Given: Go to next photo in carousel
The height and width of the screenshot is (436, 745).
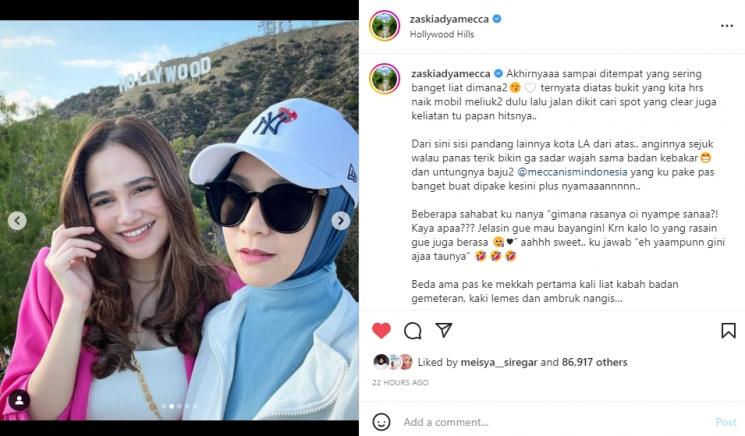Looking at the screenshot, I should pos(341,221).
